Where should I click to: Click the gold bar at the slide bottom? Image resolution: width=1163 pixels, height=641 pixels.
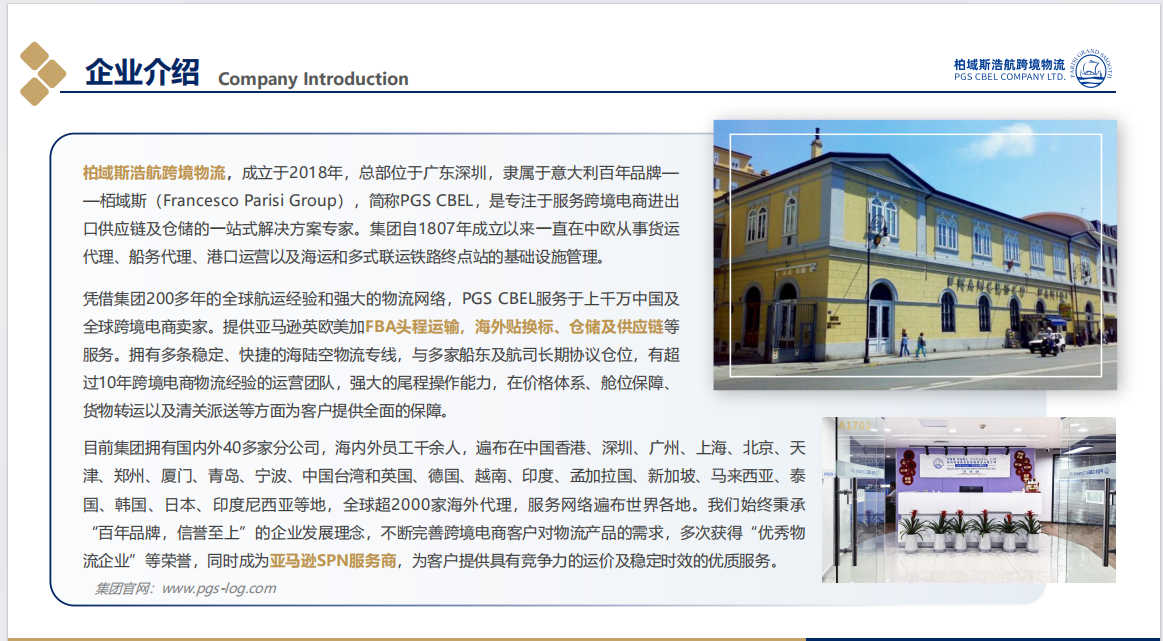[400, 637]
